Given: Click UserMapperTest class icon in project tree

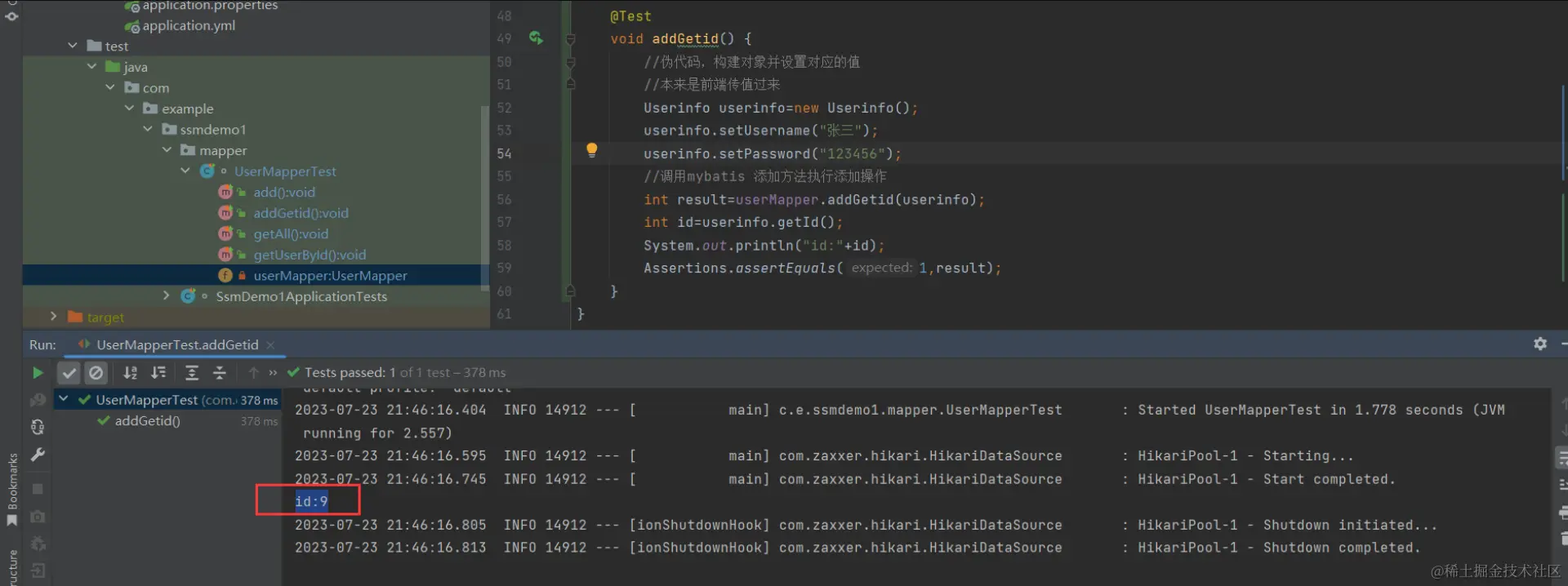Looking at the screenshot, I should [207, 171].
